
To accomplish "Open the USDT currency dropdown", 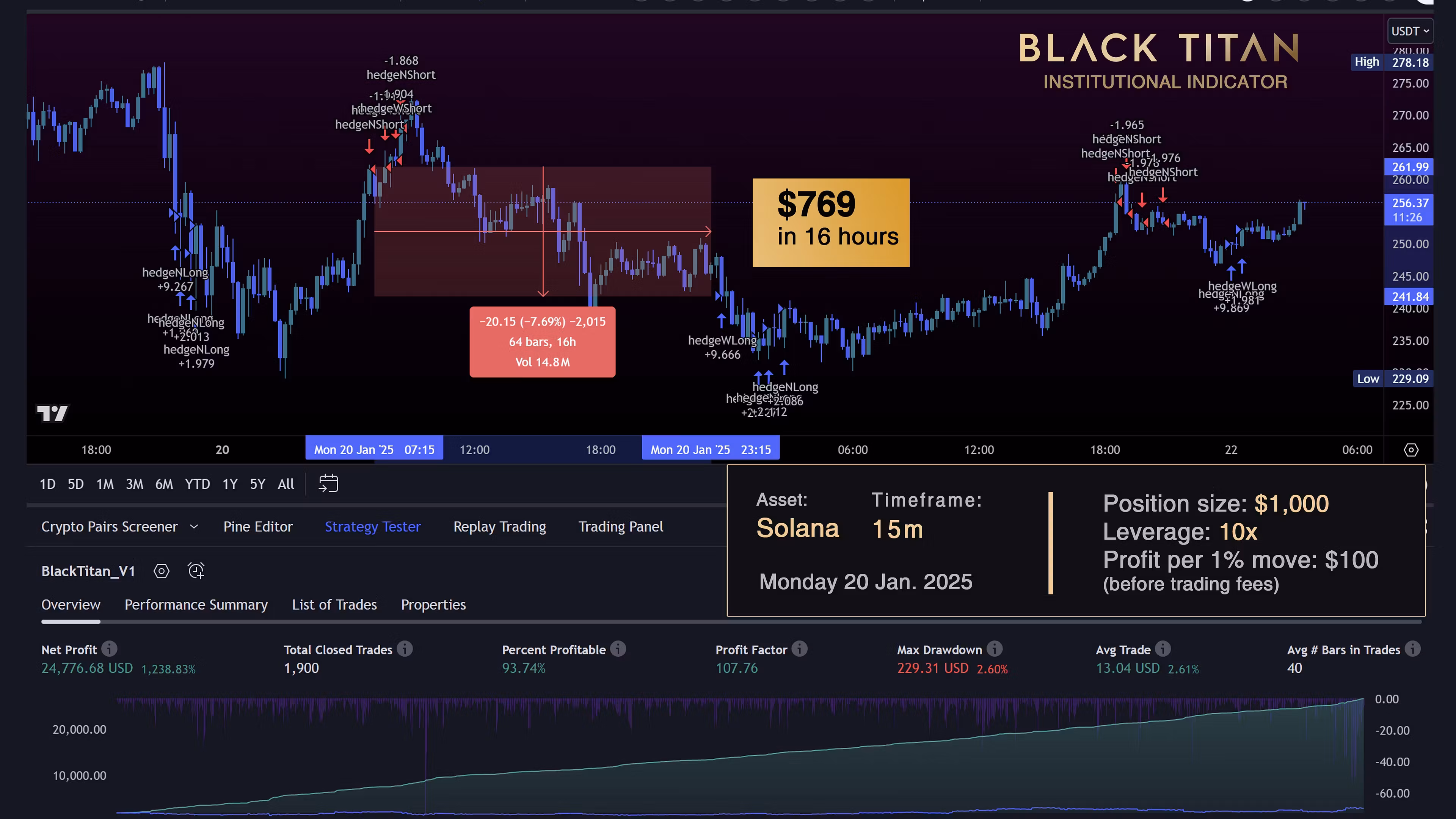I will point(1410,31).
